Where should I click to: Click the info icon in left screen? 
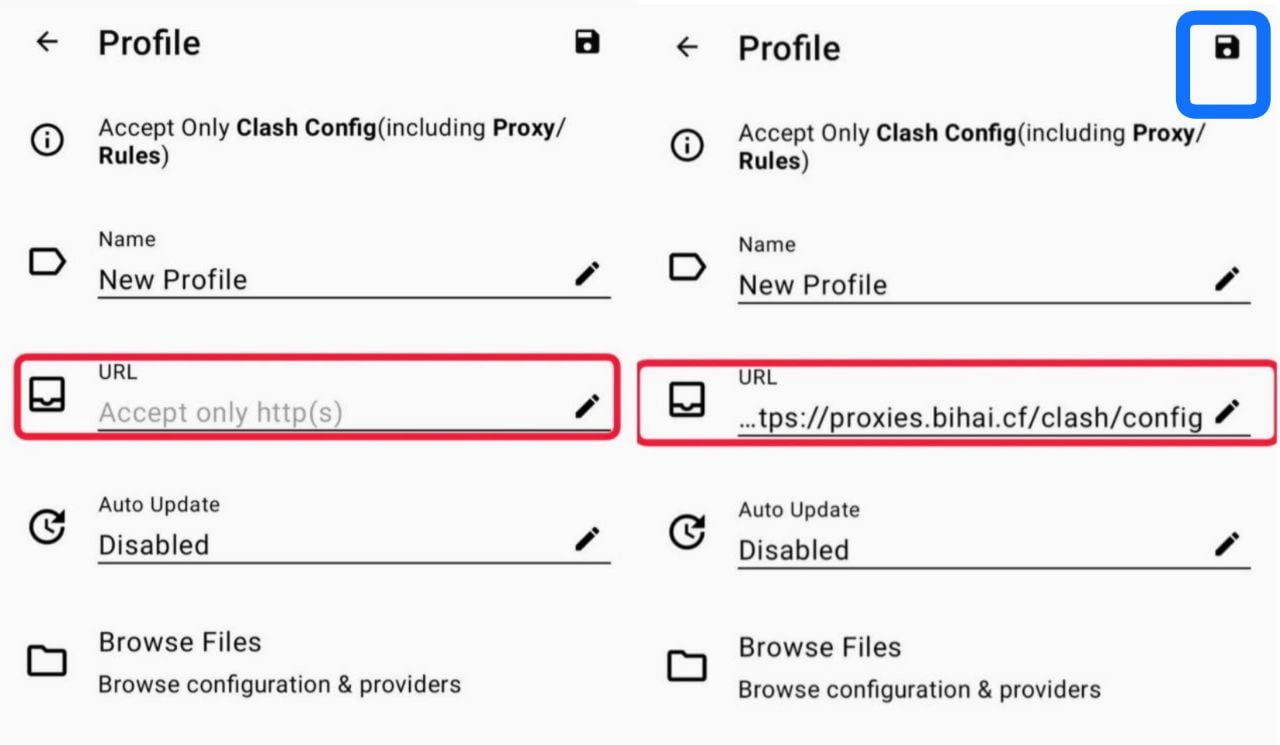(47, 141)
